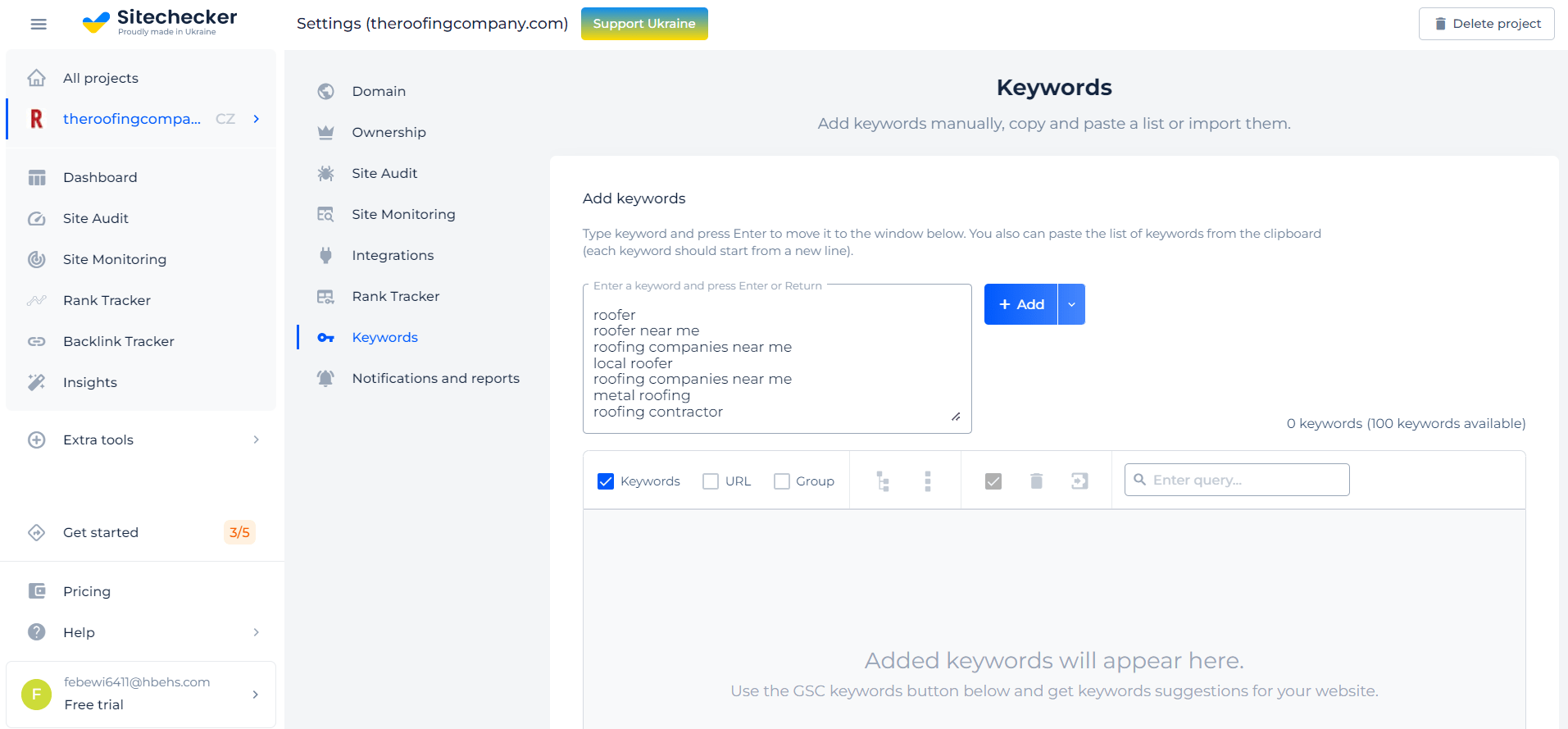This screenshot has height=729, width=1568.
Task: Click the Insights magic wand icon
Action: [37, 382]
